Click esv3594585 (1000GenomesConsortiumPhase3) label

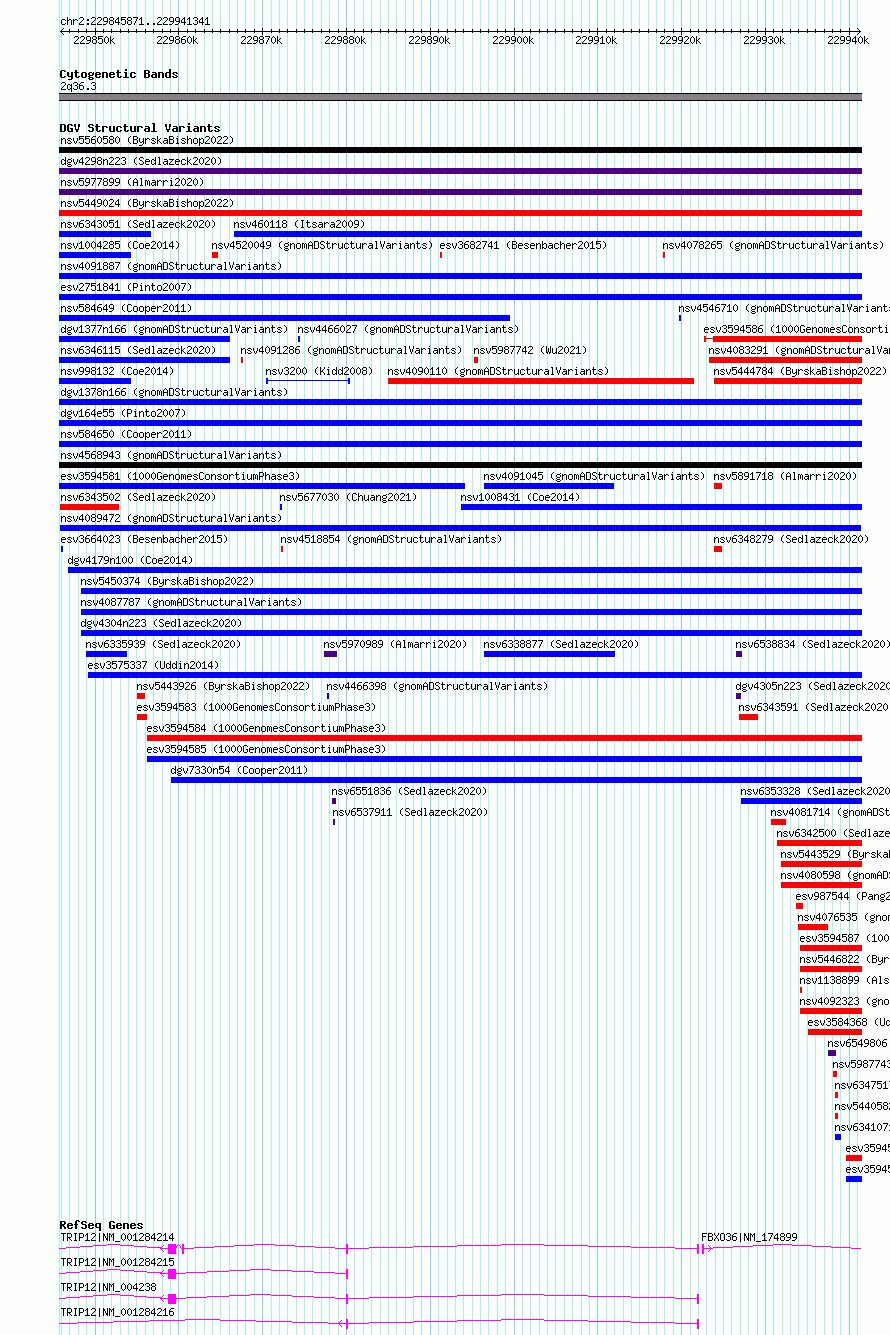(266, 749)
